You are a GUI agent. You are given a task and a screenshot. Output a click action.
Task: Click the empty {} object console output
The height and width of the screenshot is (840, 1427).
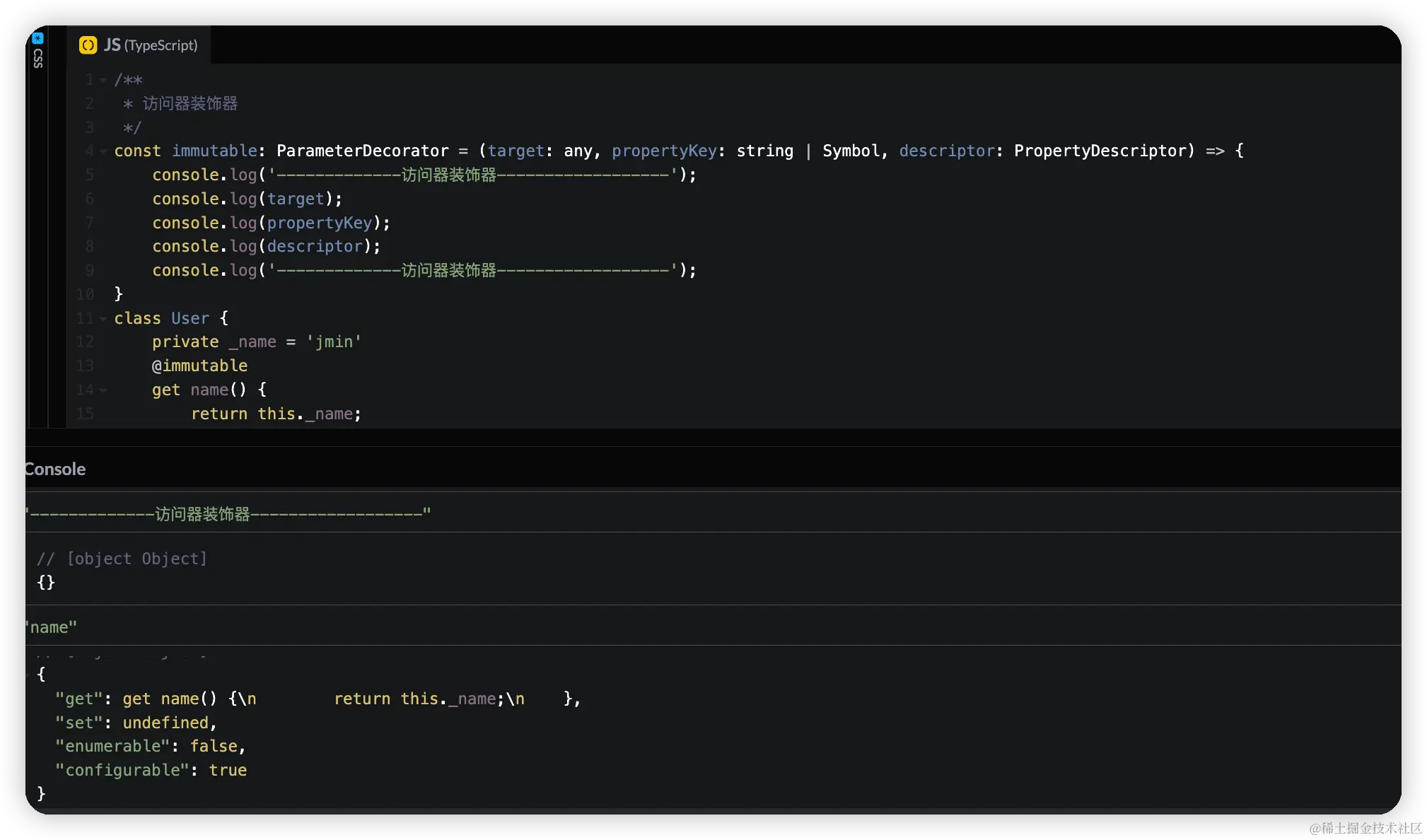[46, 583]
